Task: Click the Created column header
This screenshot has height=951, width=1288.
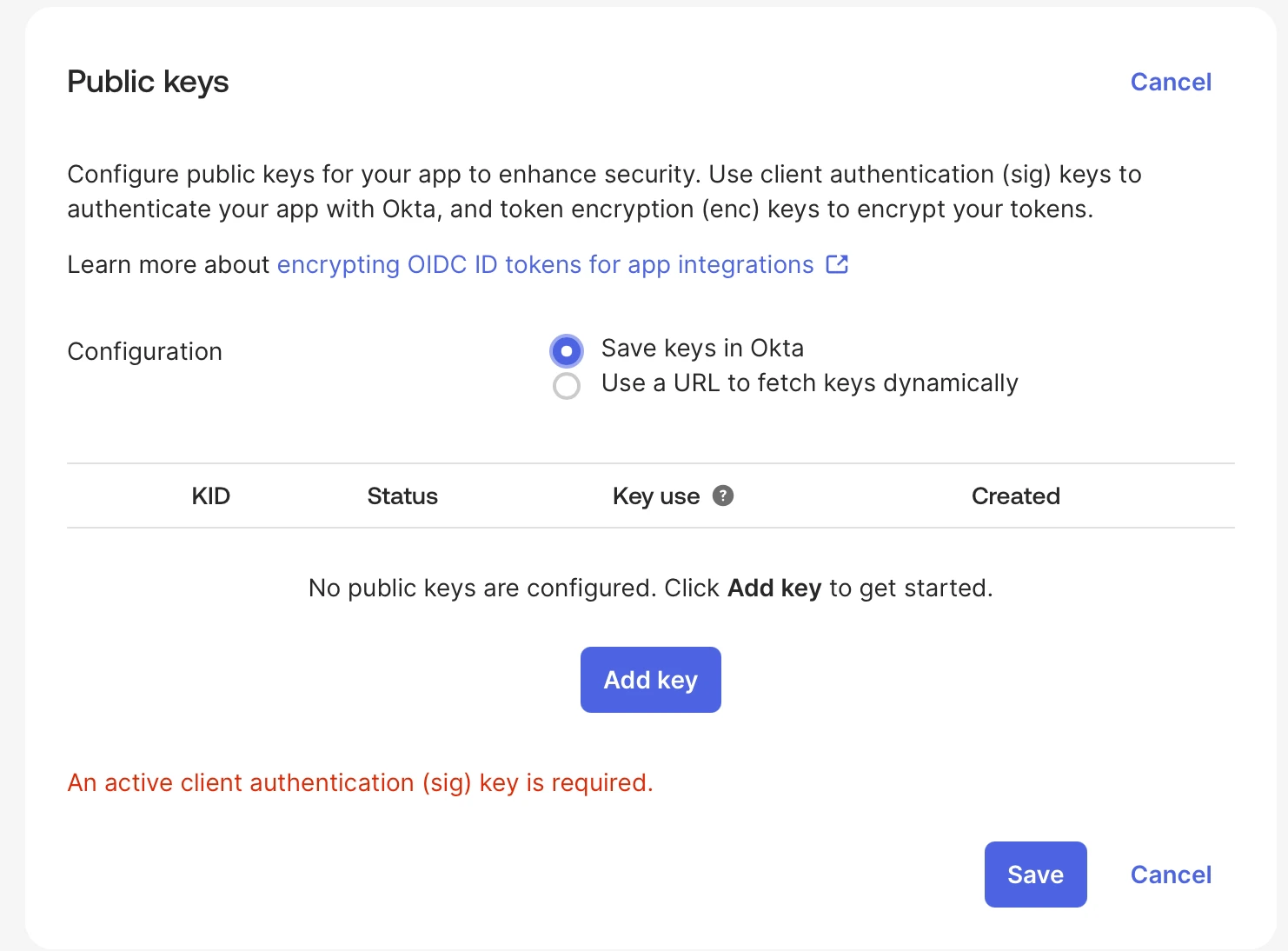Action: 1015,496
